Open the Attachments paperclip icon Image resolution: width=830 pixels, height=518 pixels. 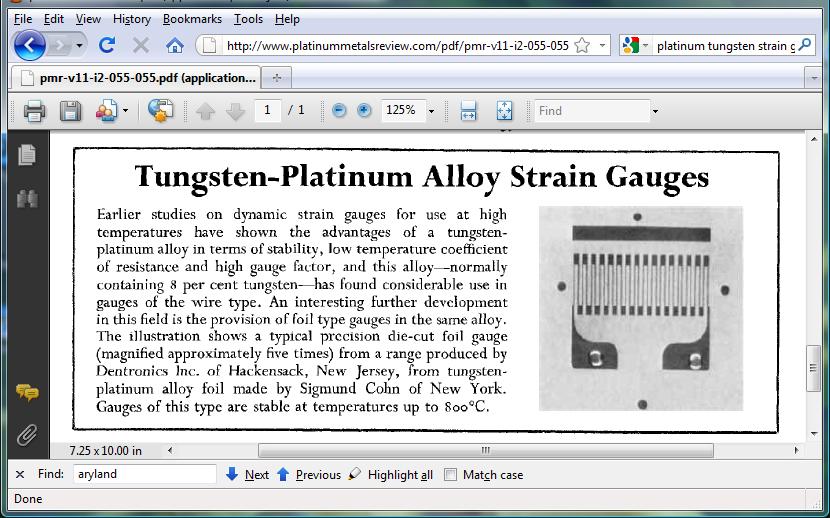coord(26,435)
